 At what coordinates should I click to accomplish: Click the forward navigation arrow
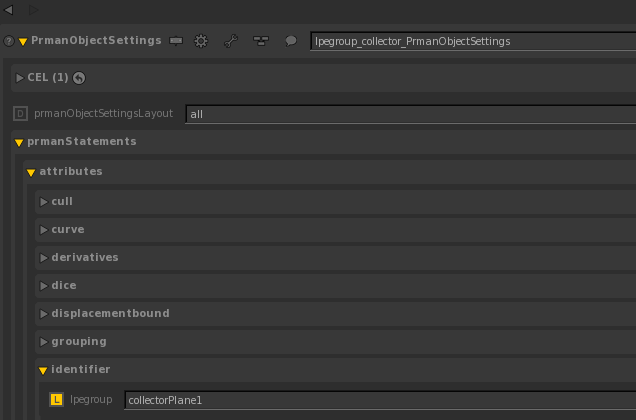[x=33, y=10]
